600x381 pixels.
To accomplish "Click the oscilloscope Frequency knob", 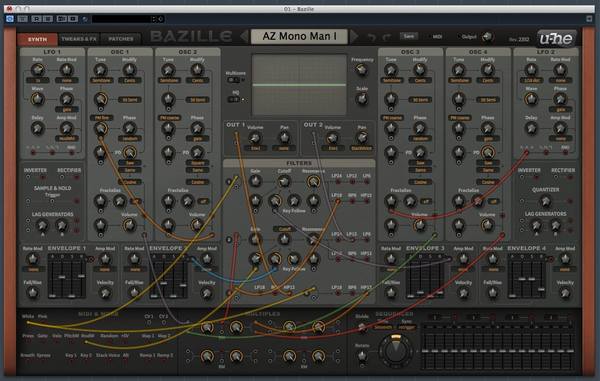I will click(361, 70).
